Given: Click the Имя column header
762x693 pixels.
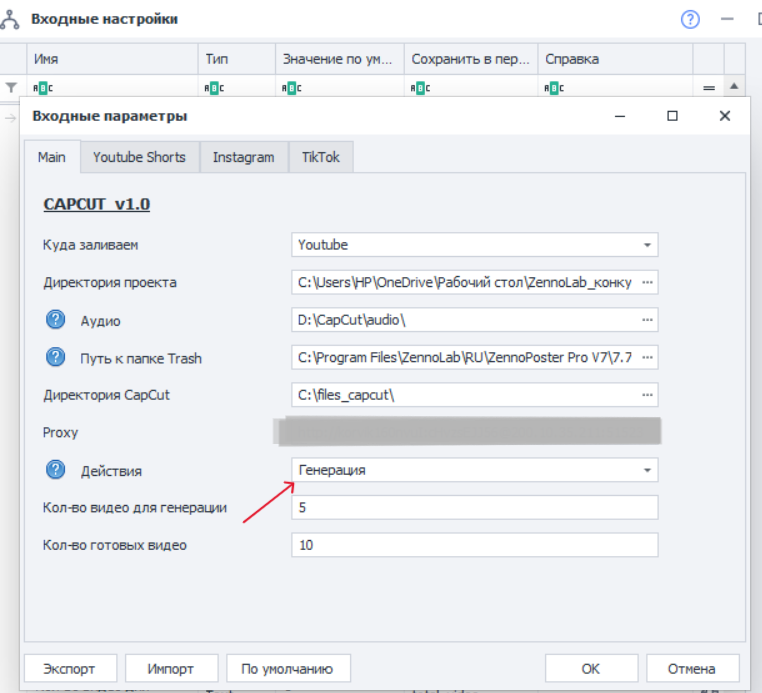Looking at the screenshot, I should [112, 59].
